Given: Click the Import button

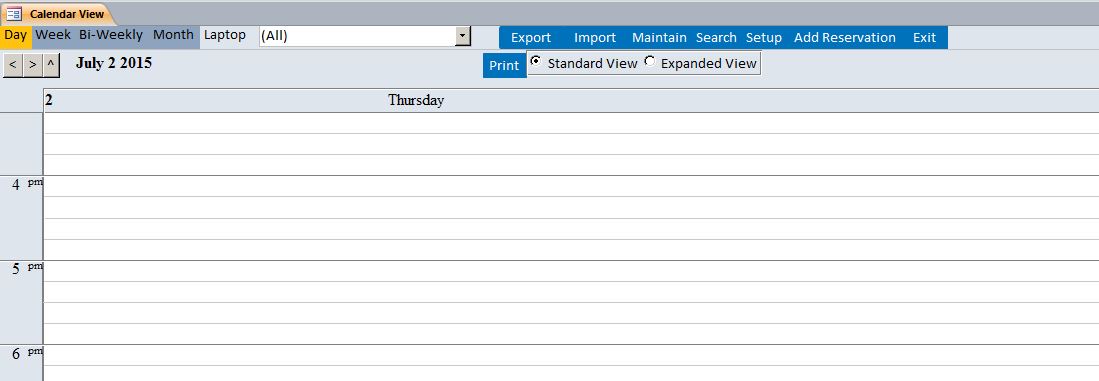Looking at the screenshot, I should tap(595, 38).
